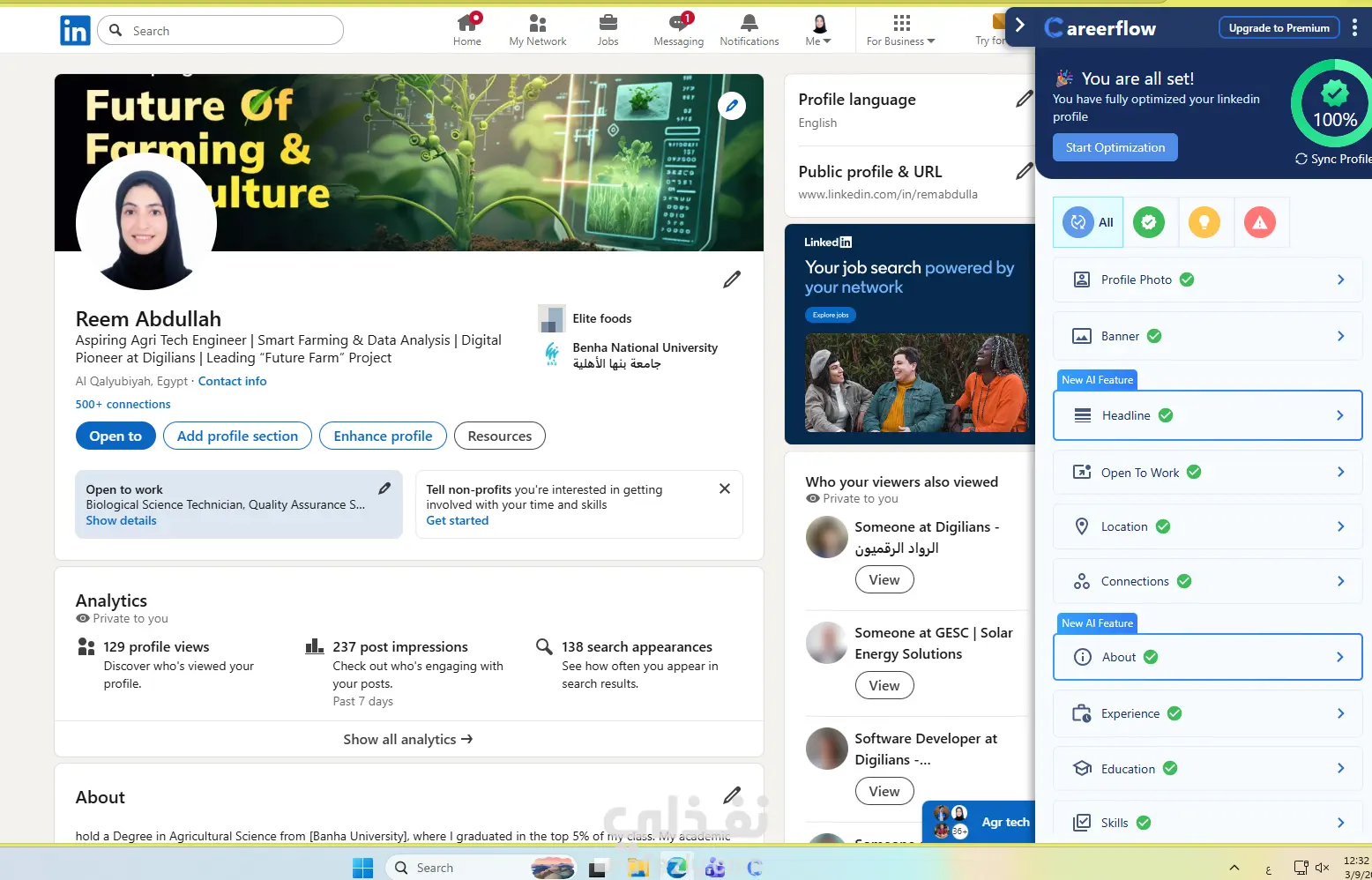Open Microsoft Teams from taskbar
The width and height of the screenshot is (1372, 880).
[715, 868]
